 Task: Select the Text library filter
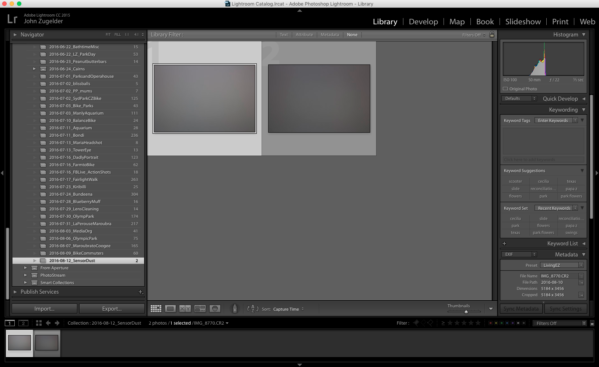click(284, 35)
